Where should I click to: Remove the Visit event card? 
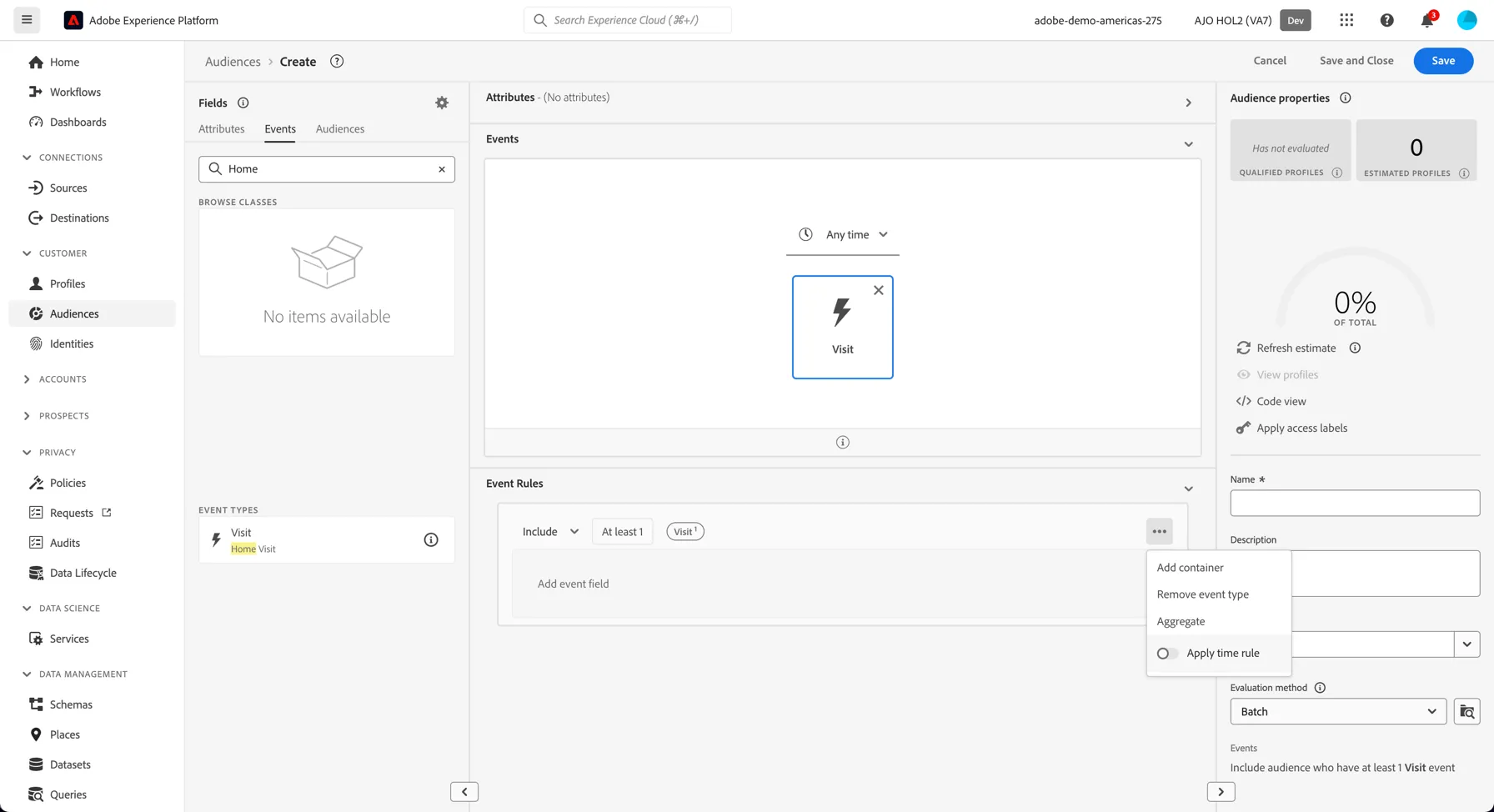click(878, 290)
